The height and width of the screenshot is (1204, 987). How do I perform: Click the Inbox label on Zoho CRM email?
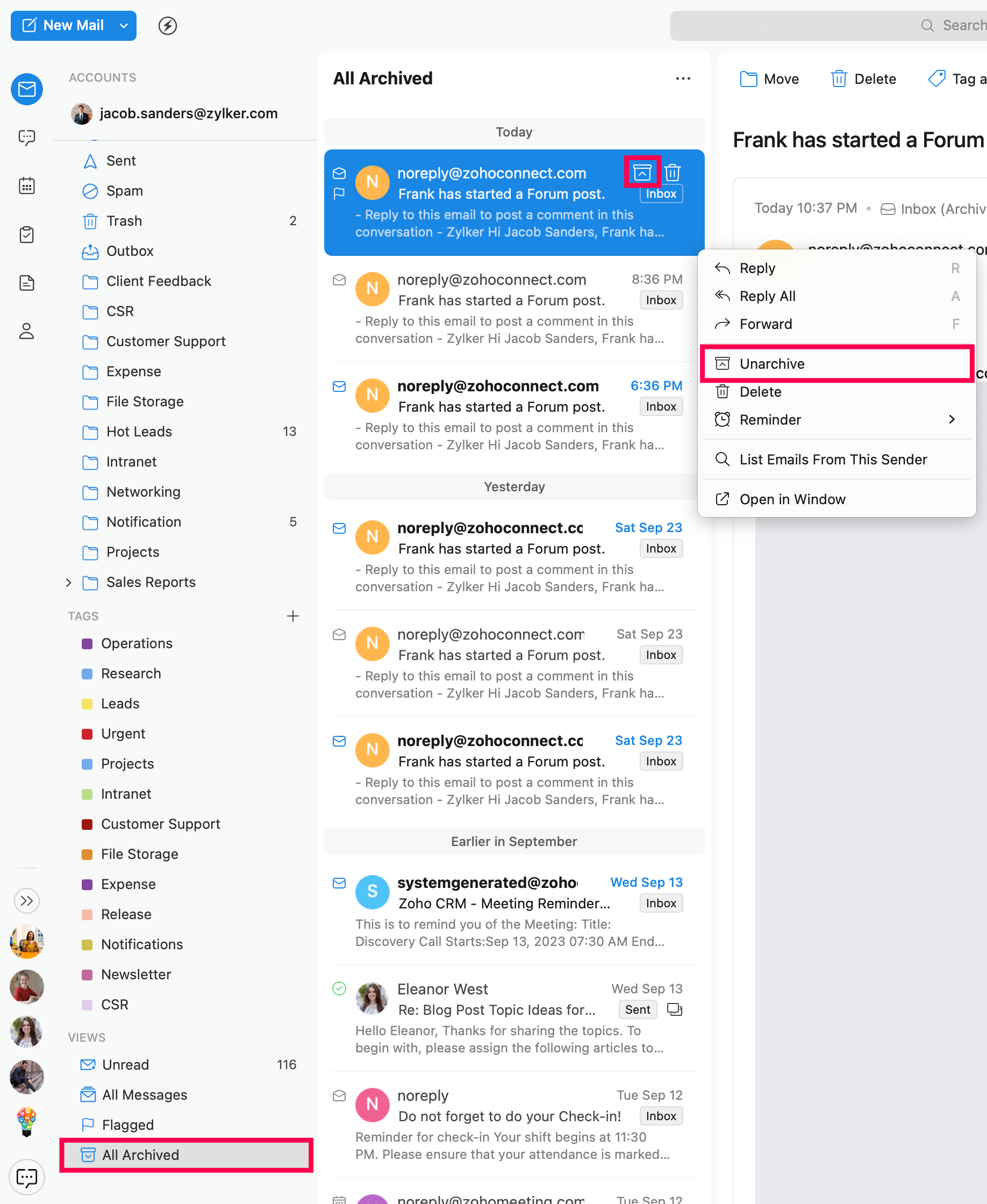tap(661, 902)
